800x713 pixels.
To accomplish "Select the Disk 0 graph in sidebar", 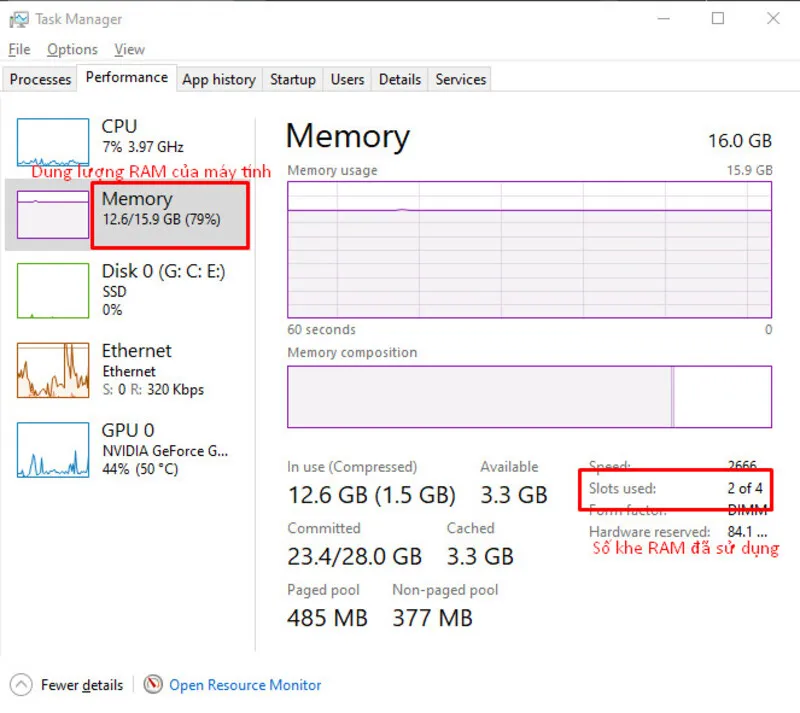I will coord(52,290).
